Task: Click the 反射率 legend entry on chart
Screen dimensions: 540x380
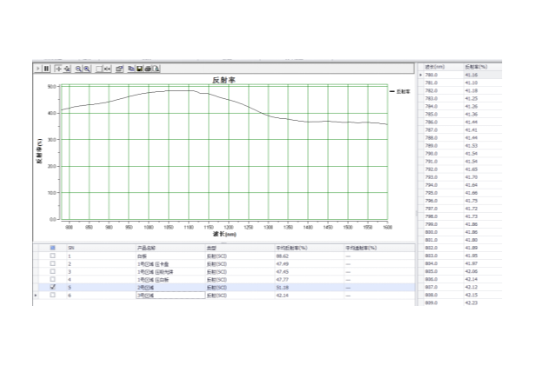Action: [x=400, y=91]
